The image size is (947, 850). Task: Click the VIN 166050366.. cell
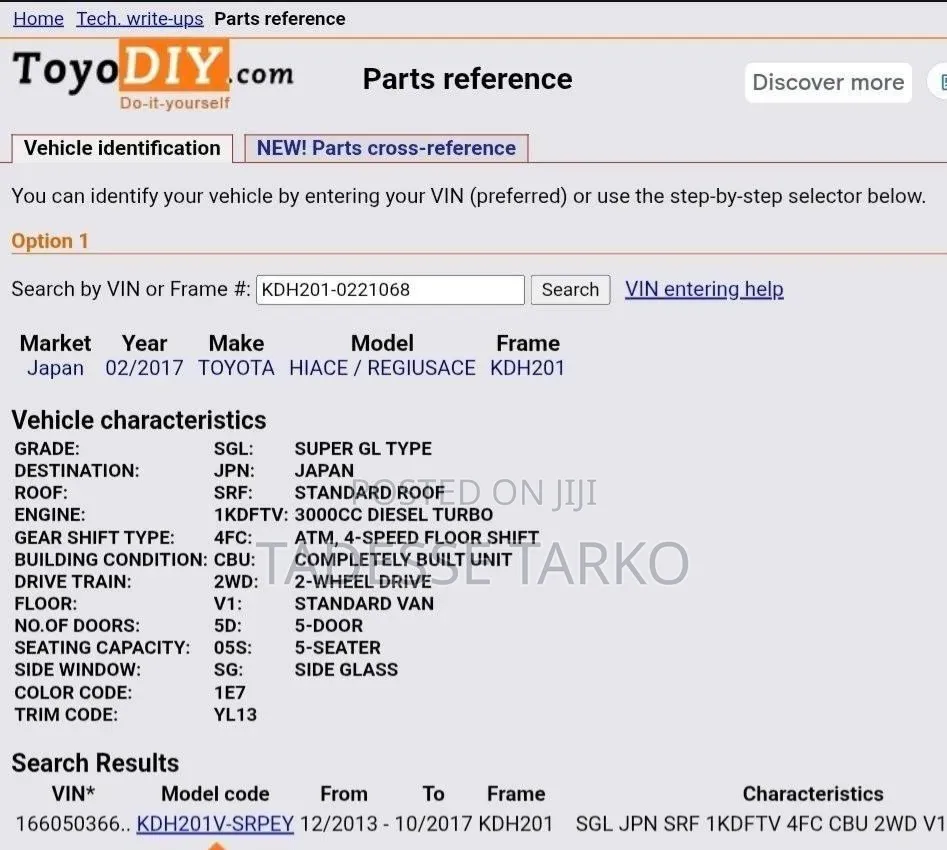[73, 824]
